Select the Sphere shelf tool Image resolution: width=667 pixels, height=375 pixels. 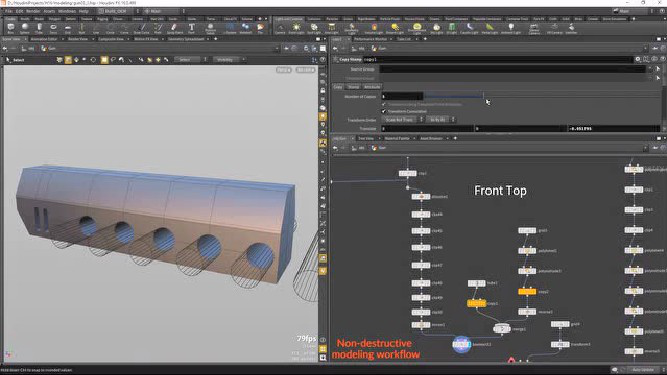coord(25,28)
